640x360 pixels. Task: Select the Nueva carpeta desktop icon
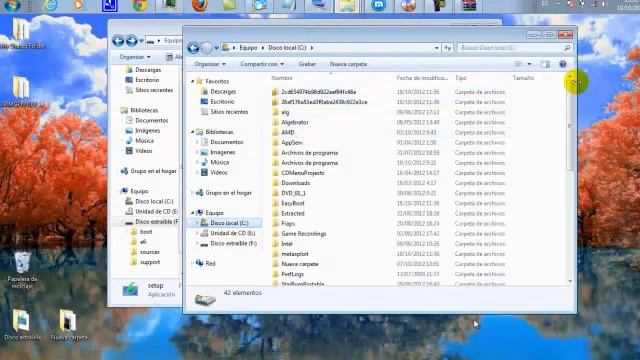click(69, 325)
